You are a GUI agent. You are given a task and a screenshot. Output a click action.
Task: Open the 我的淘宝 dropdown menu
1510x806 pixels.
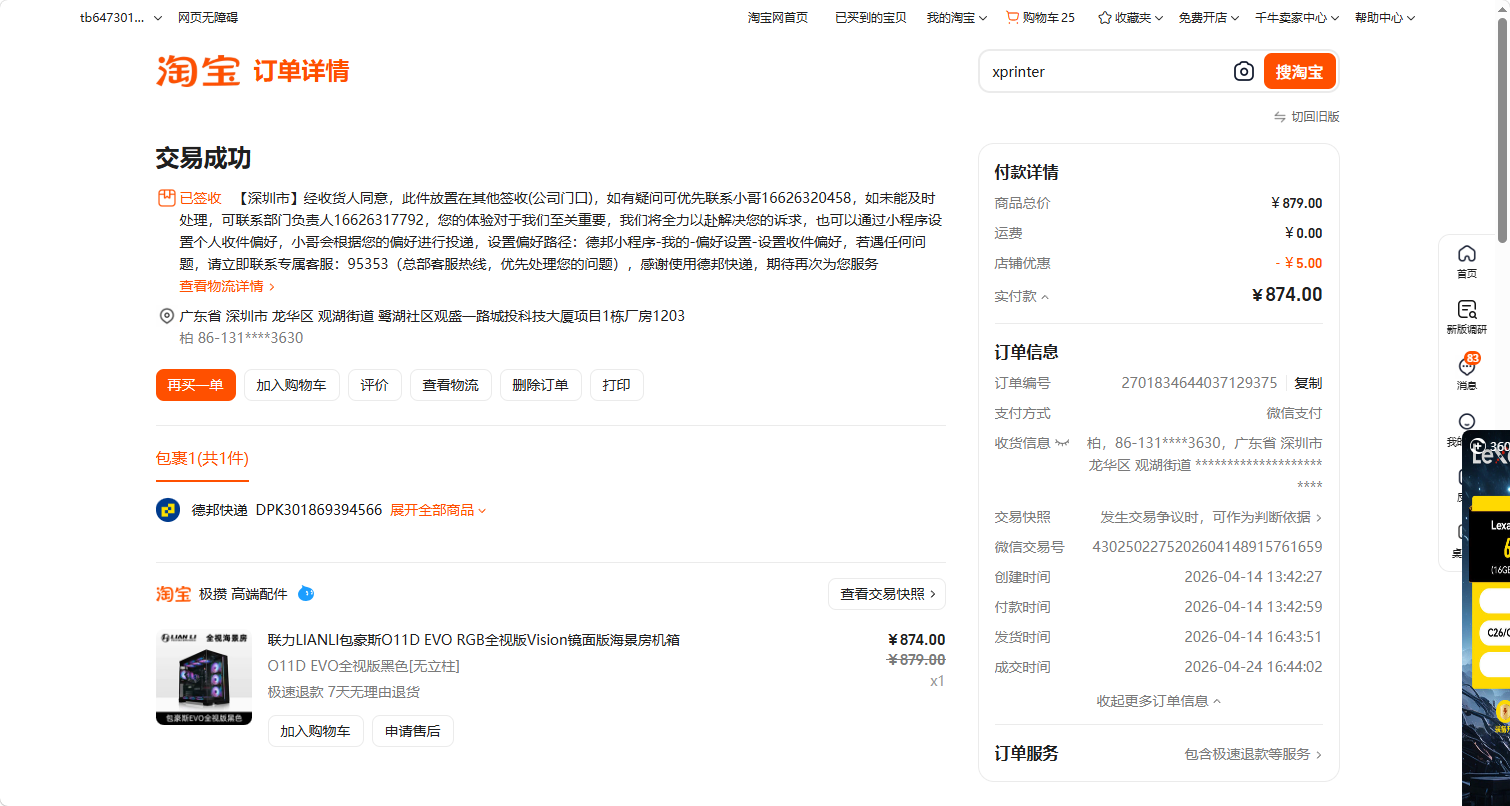(956, 17)
